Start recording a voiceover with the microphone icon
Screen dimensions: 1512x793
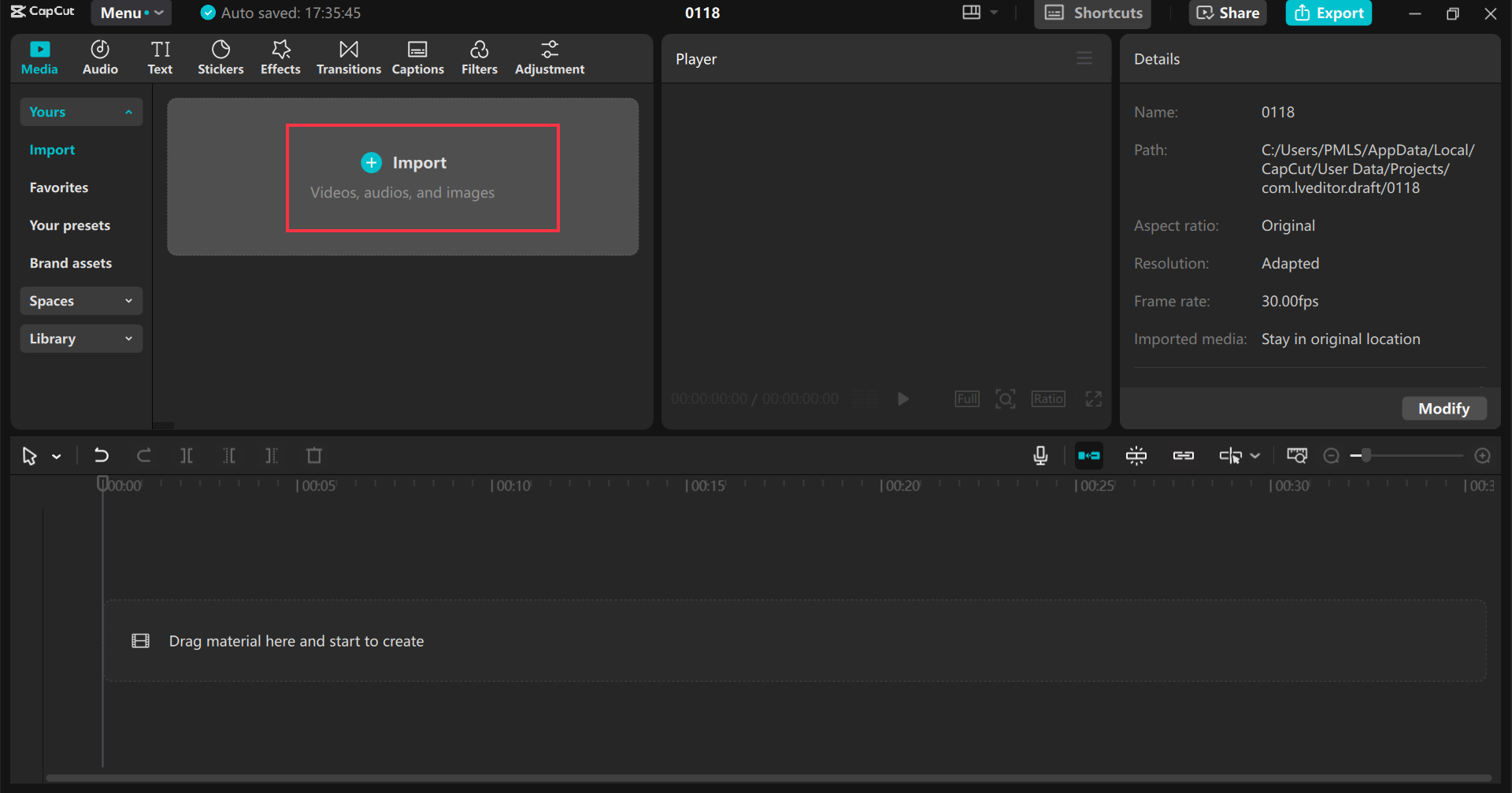[1040, 455]
